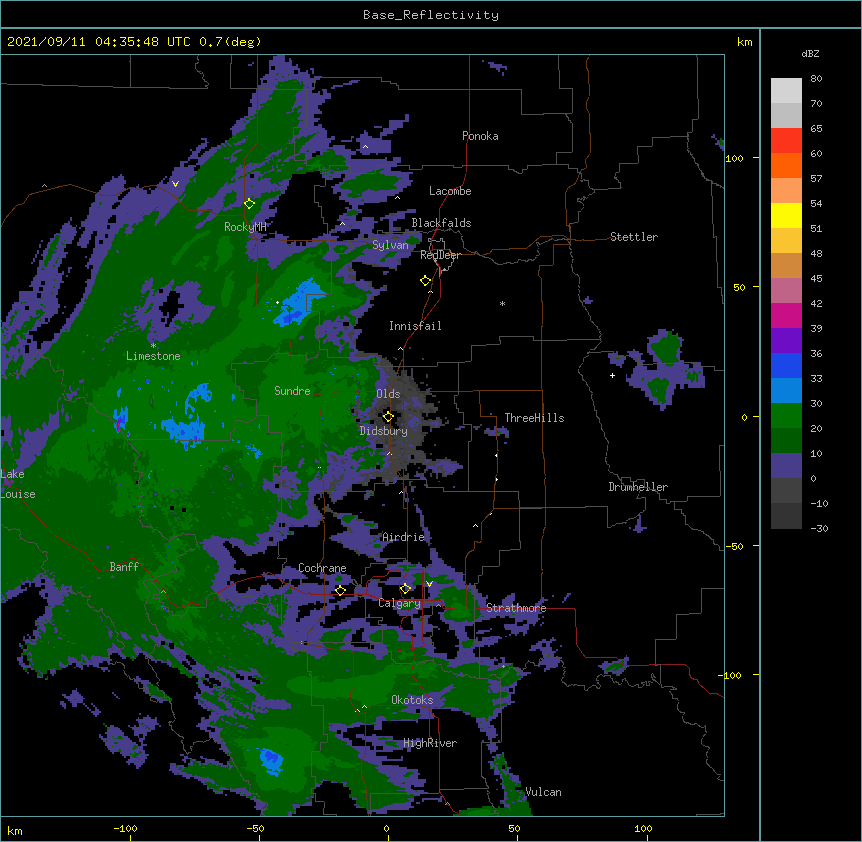
Task: Click the light blue echo core west of Innisfail
Action: pos(300,303)
